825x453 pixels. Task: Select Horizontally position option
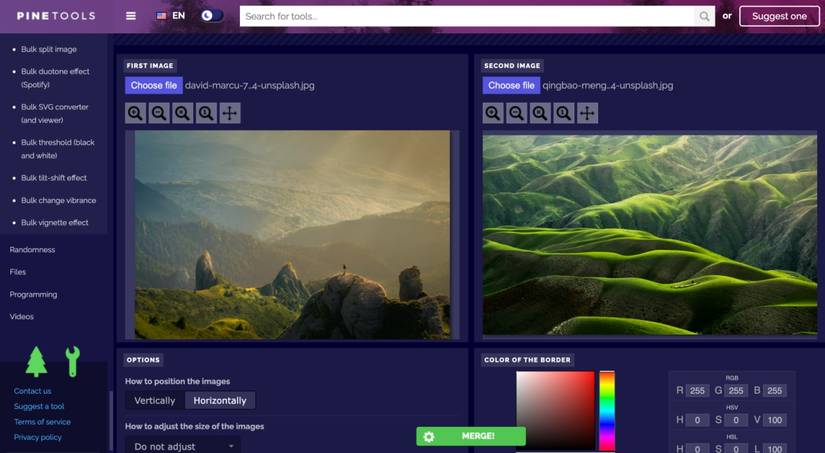220,400
